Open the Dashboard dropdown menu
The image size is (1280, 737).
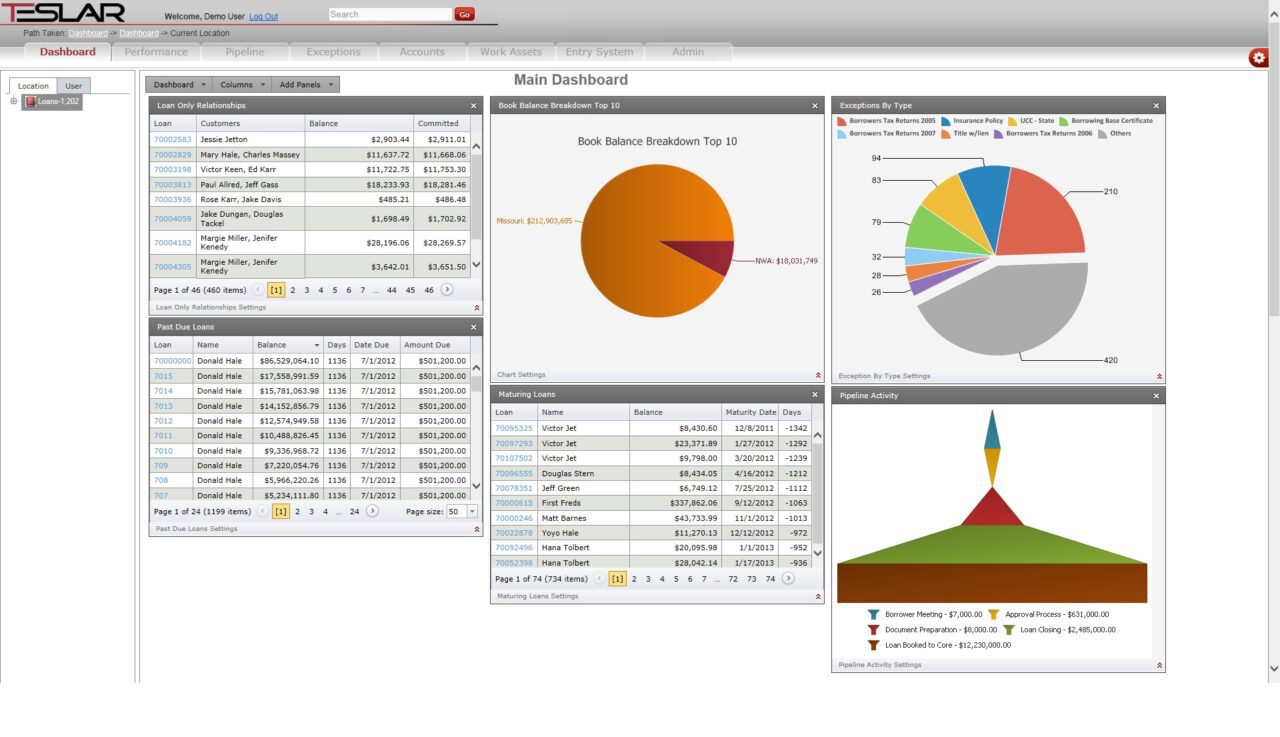pos(180,85)
